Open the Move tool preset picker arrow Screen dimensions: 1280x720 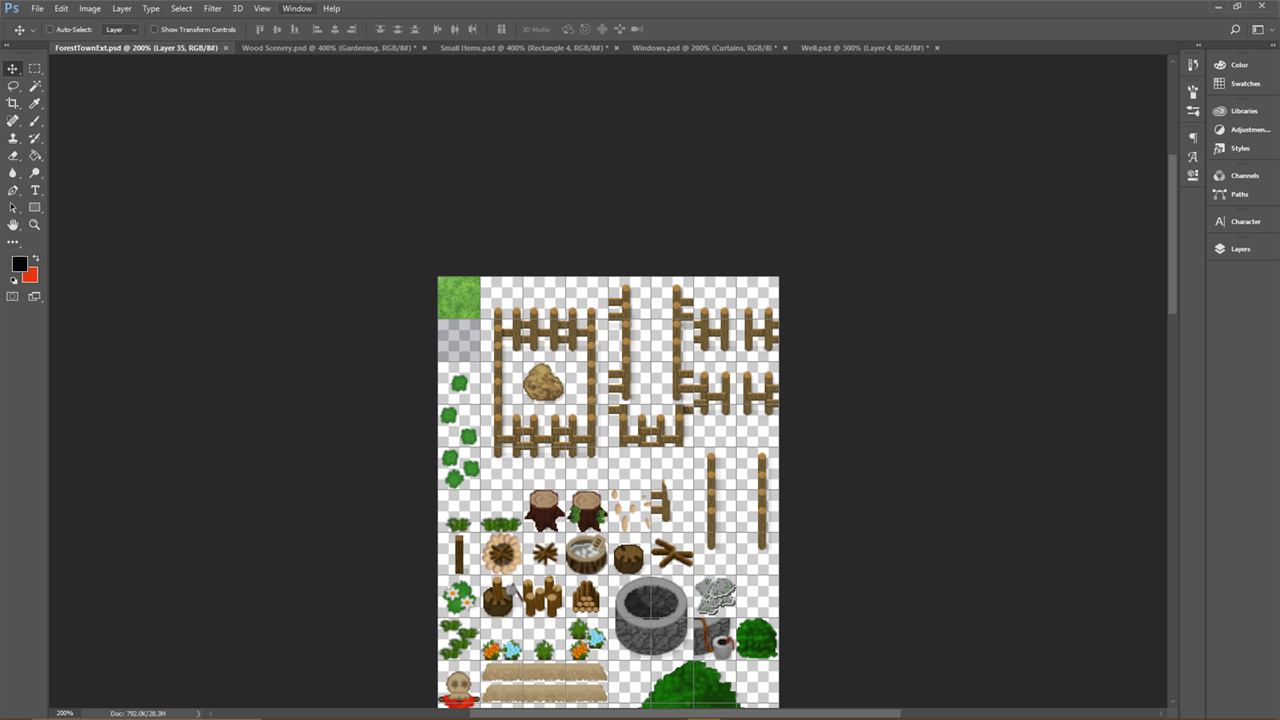[x=33, y=30]
